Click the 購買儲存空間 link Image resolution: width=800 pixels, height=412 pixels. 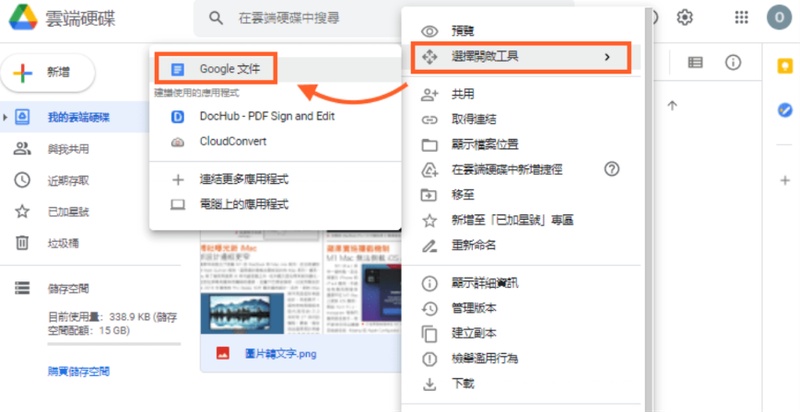tap(79, 371)
